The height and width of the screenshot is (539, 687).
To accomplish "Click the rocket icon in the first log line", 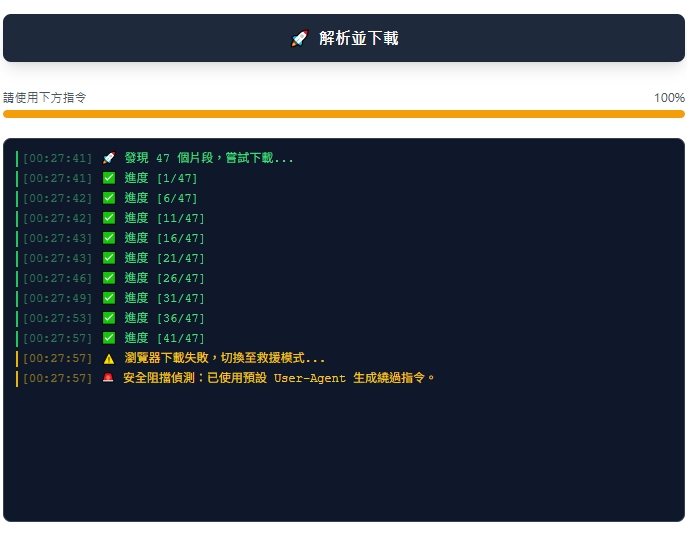I will point(109,158).
